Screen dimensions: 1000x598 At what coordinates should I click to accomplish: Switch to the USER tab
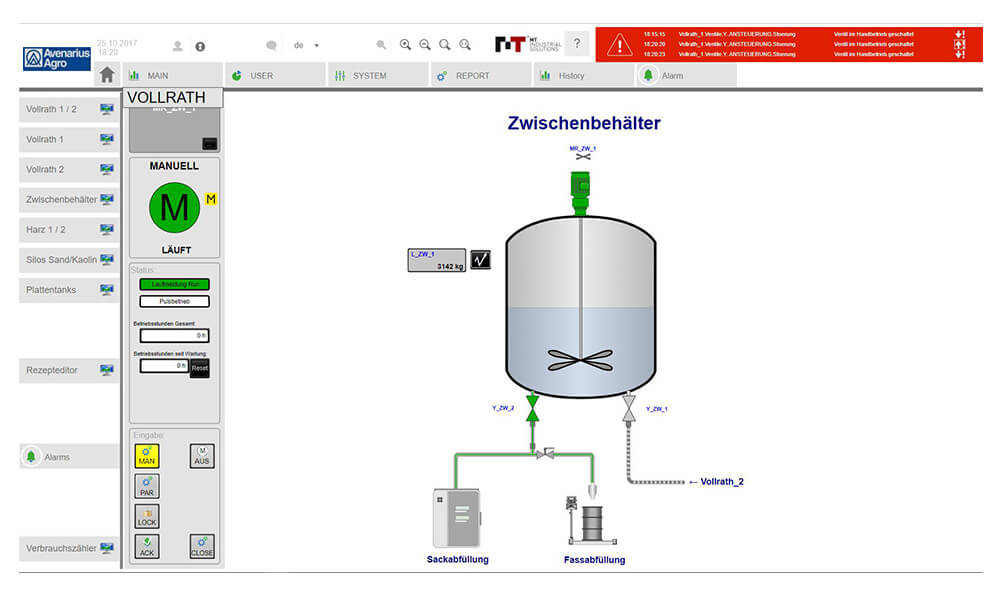(276, 75)
